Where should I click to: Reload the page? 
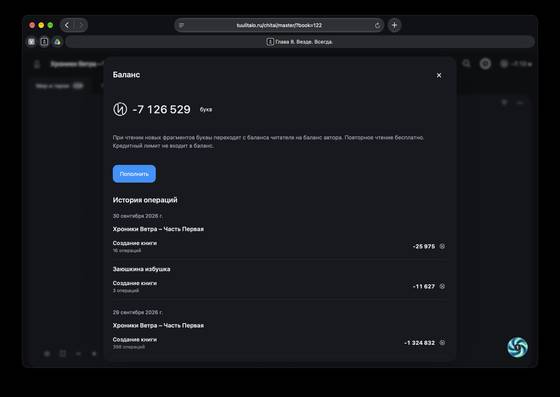(x=377, y=25)
